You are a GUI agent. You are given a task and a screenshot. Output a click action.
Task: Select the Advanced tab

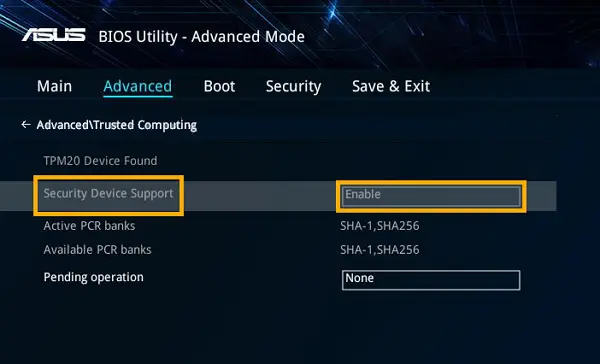(x=138, y=86)
